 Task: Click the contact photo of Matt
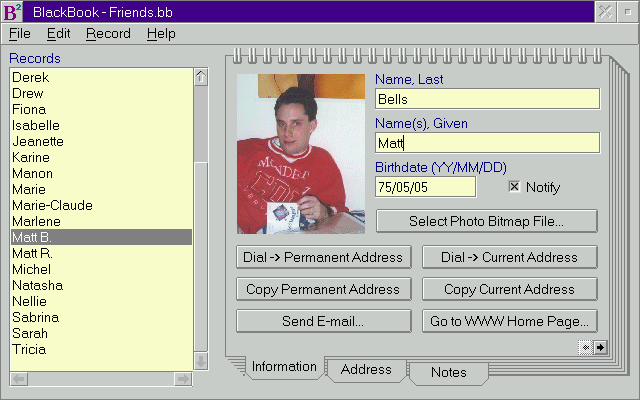tap(301, 154)
